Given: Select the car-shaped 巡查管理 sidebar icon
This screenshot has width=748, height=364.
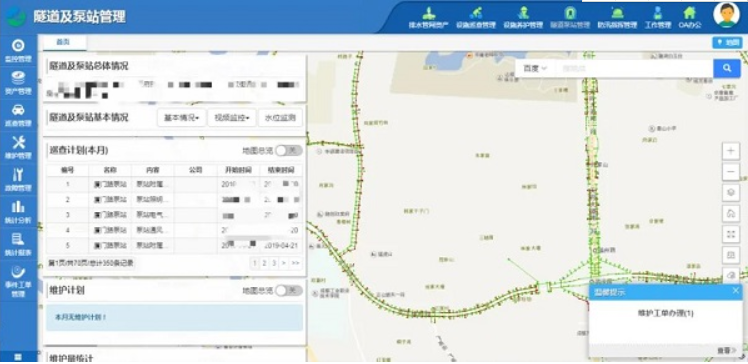Looking at the screenshot, I should pyautogui.click(x=18, y=115).
